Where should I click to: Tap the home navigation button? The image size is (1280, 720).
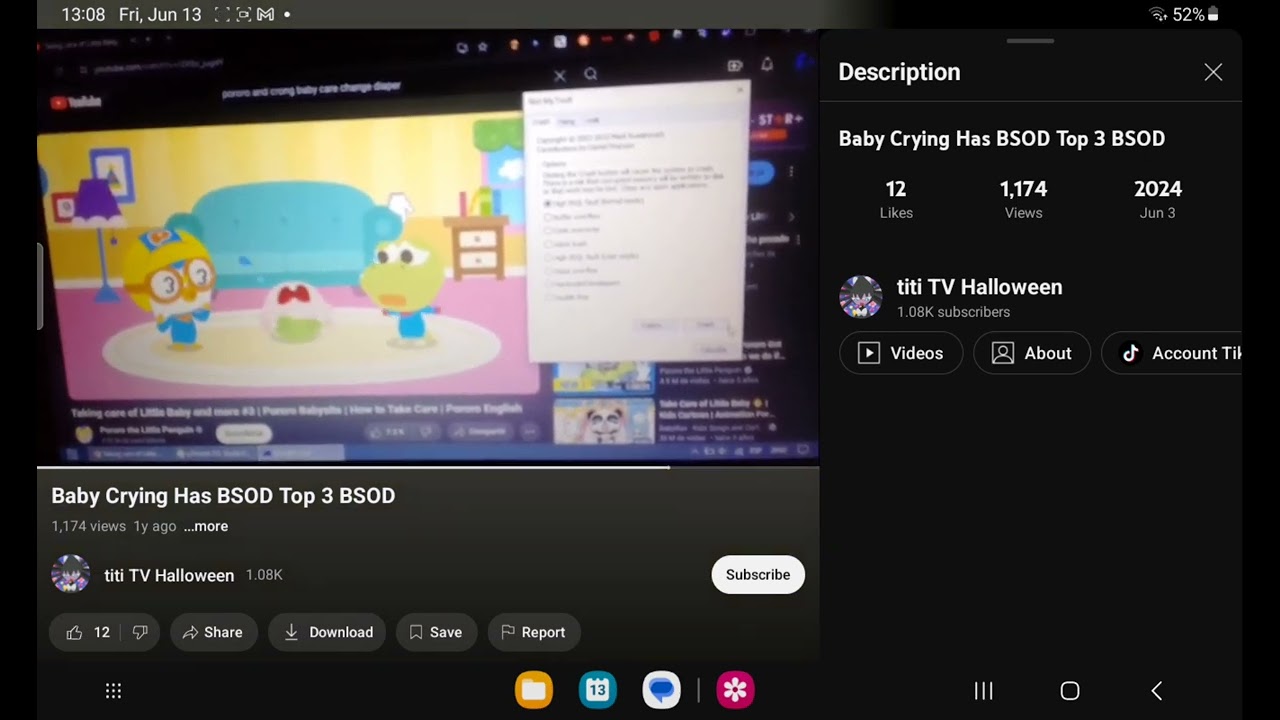point(1070,691)
